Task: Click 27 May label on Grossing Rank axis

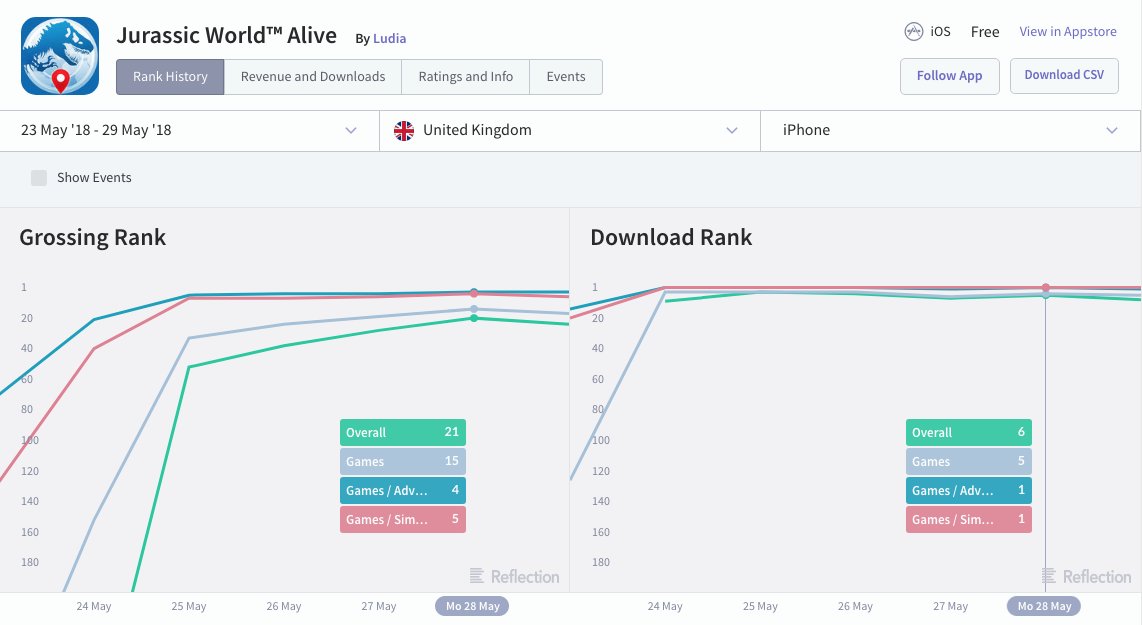Action: [379, 606]
